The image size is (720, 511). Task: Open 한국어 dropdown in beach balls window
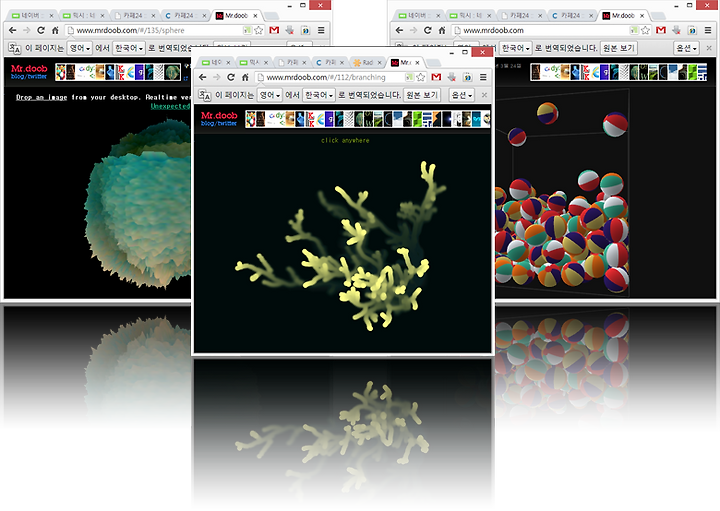[x=516, y=48]
